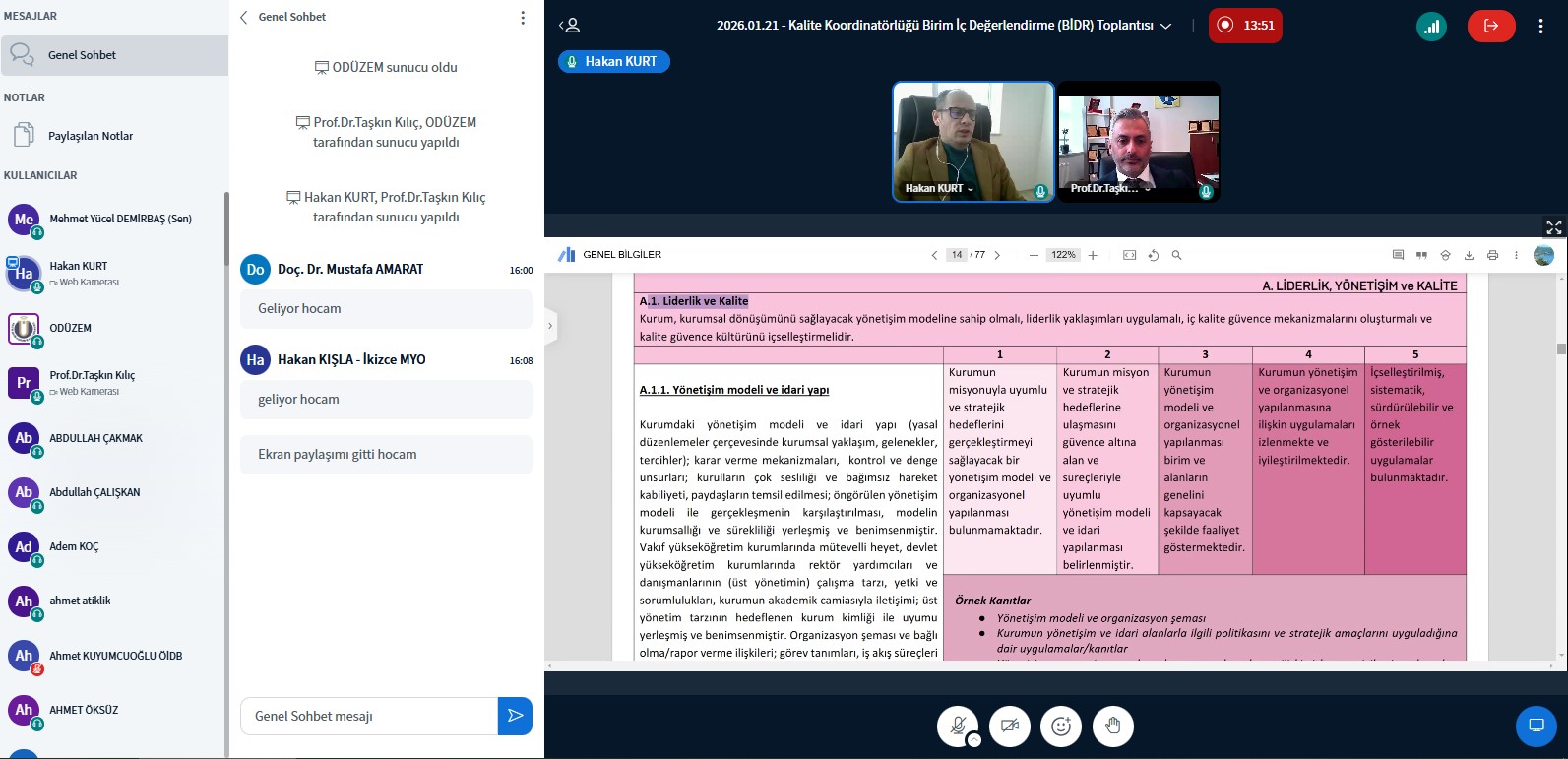Print the shared document
Screen dimensions: 1568x759
(1492, 255)
